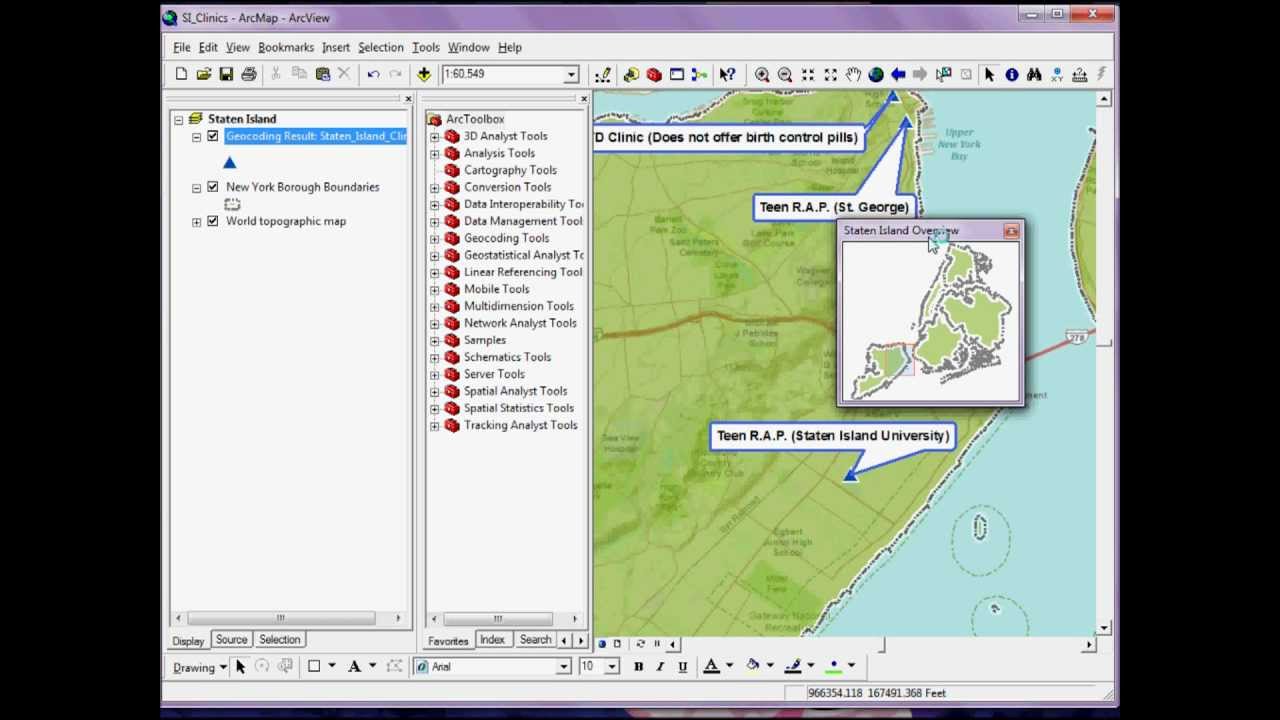Select the Pan hand tool
1280x720 pixels.
click(853, 75)
